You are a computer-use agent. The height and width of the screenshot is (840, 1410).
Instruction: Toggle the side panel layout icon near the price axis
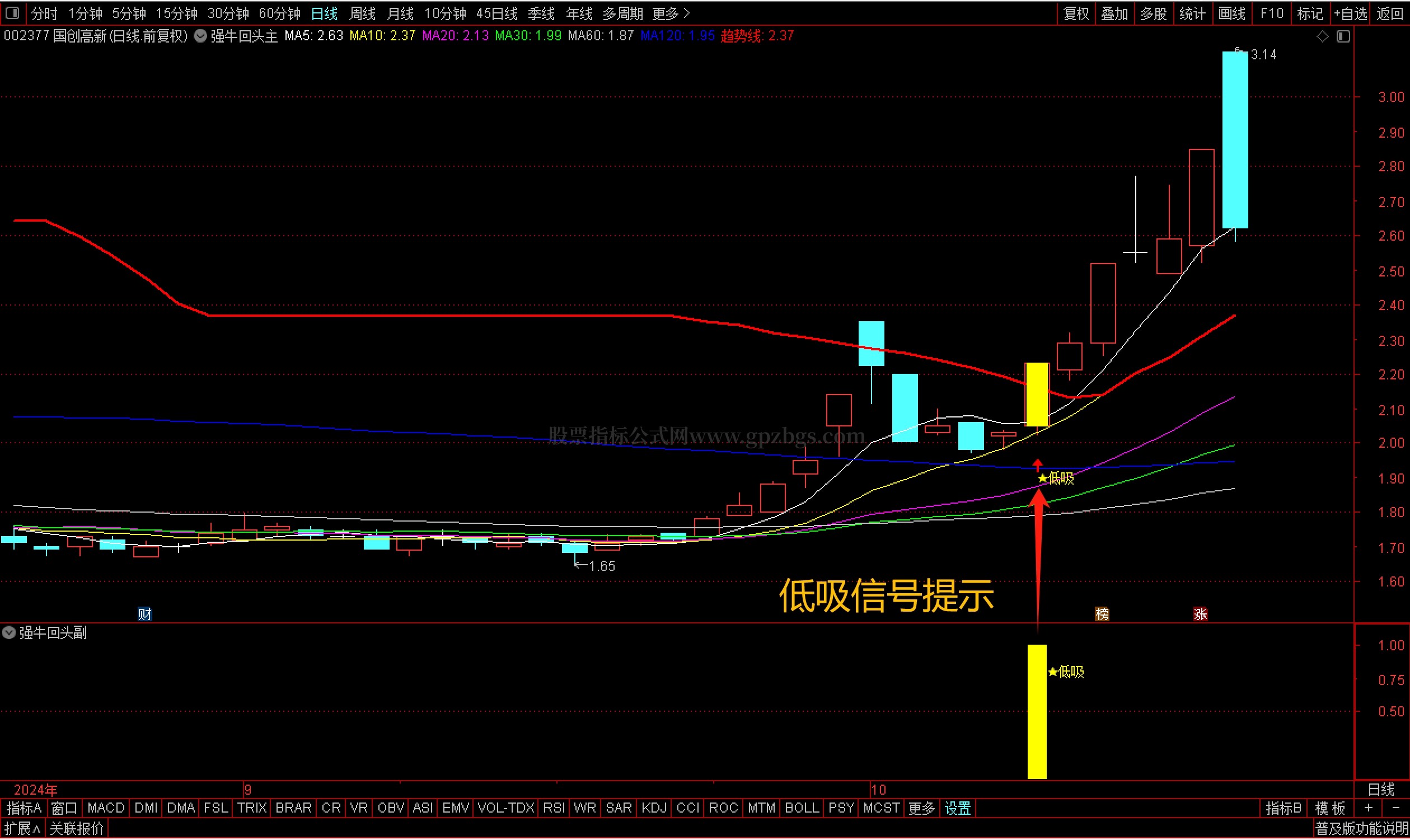coord(1344,37)
